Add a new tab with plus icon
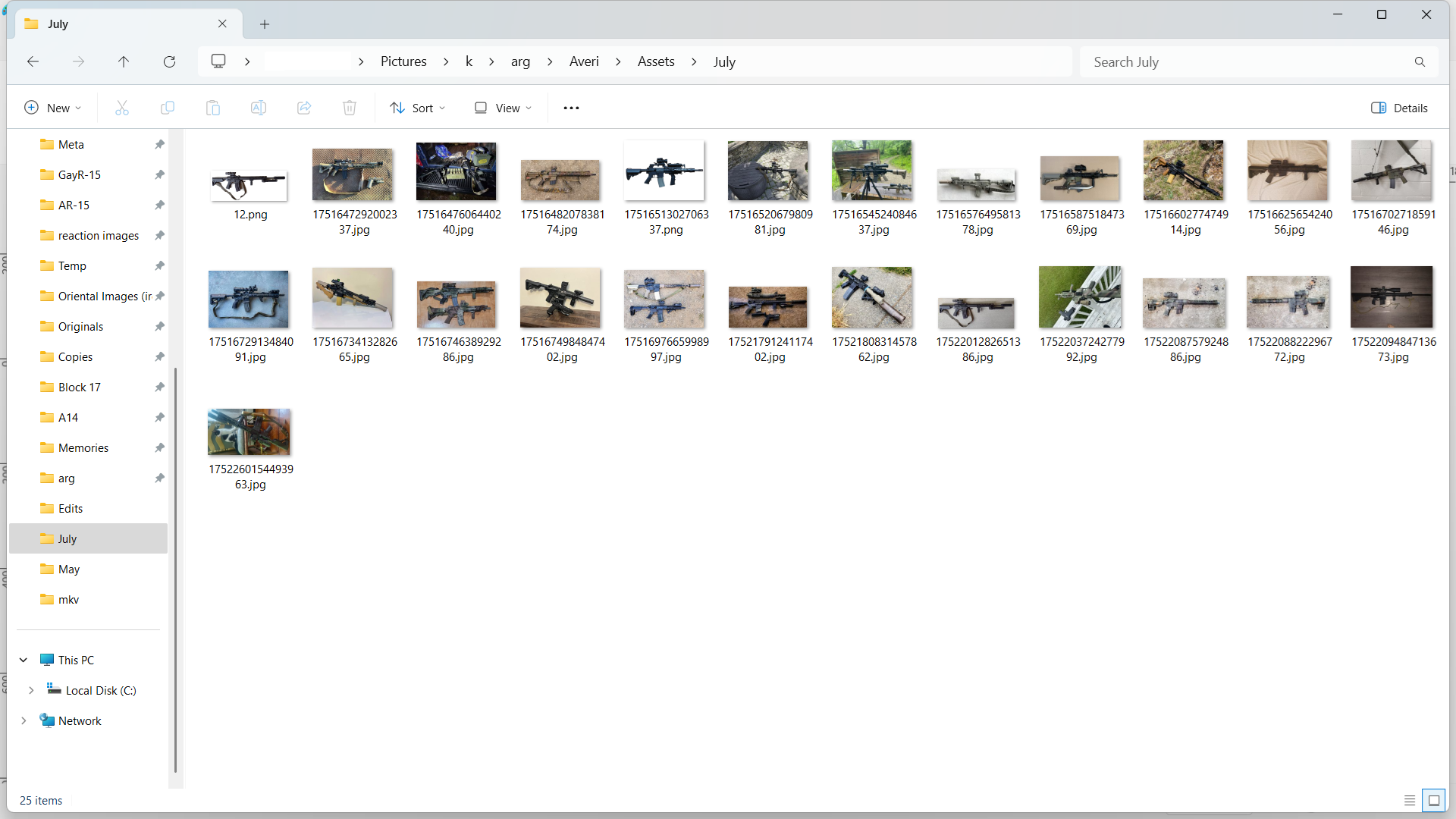The height and width of the screenshot is (819, 1456). [265, 24]
